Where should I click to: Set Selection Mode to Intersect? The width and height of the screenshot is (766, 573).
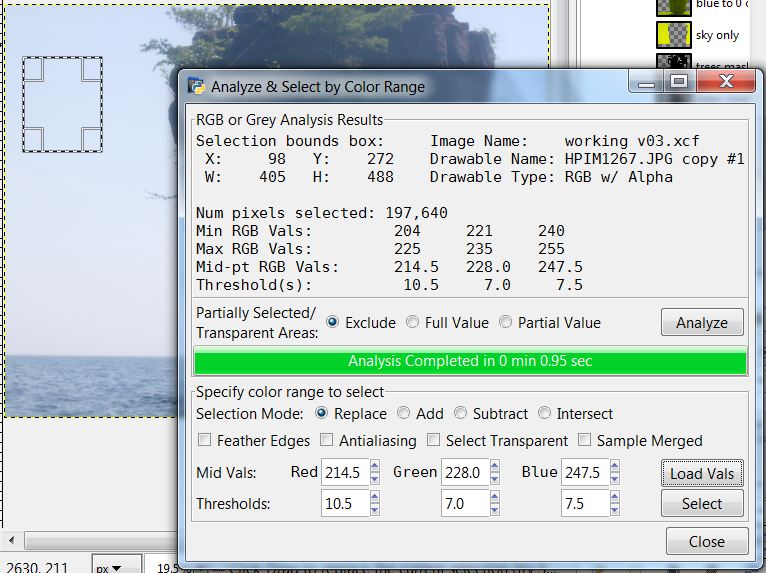coord(545,413)
